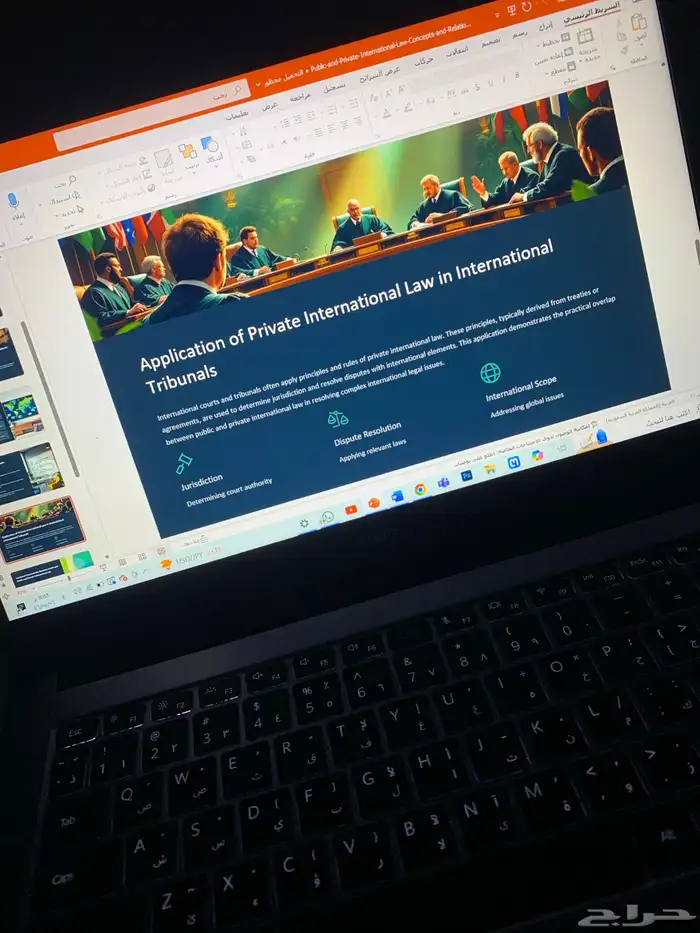Toggle bulleted list
Screen dimensions: 700x933
354,104
